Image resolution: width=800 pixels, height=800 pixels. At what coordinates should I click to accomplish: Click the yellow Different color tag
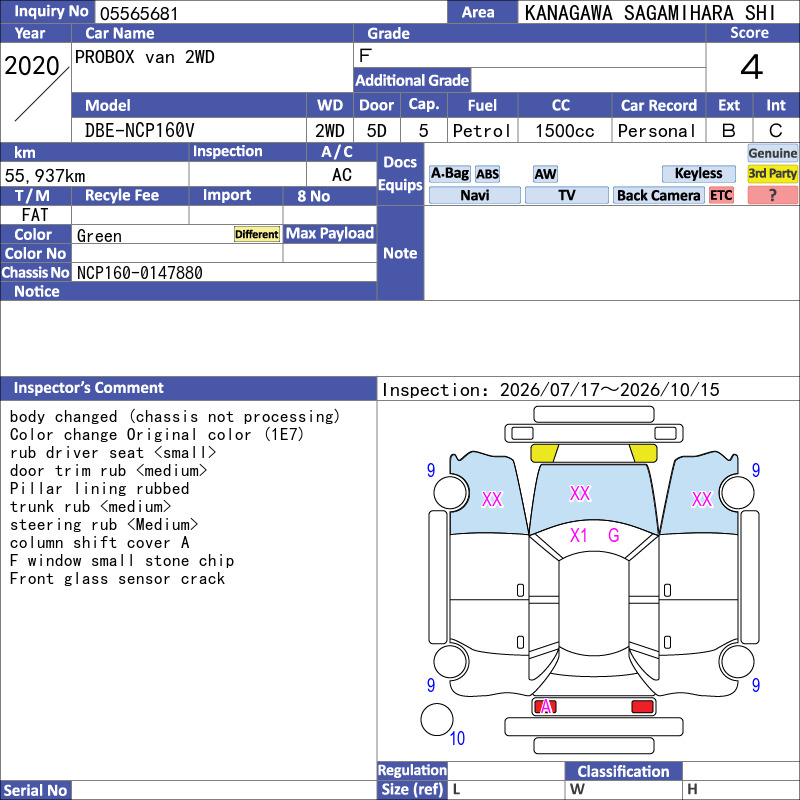pyautogui.click(x=257, y=234)
